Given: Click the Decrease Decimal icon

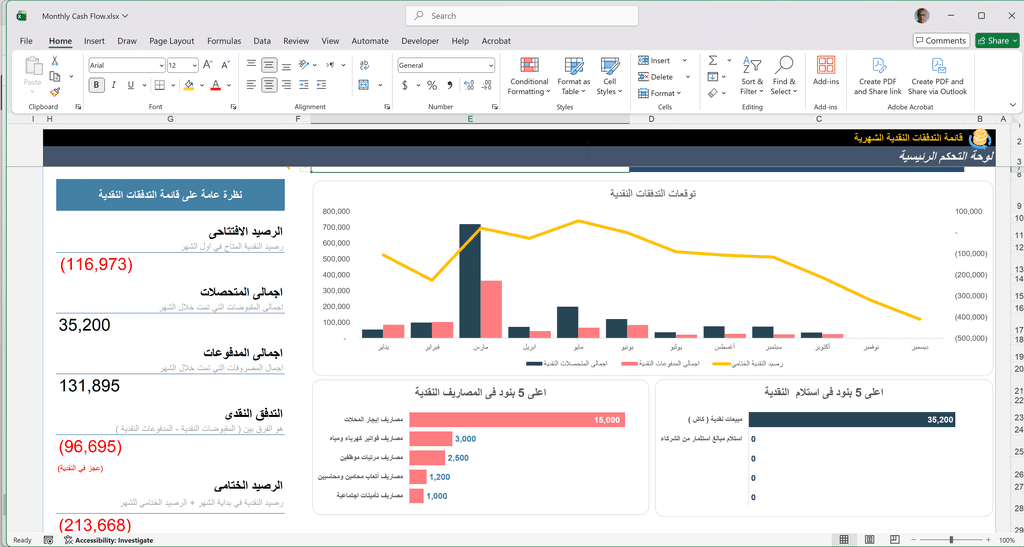Looking at the screenshot, I should pos(487,85).
